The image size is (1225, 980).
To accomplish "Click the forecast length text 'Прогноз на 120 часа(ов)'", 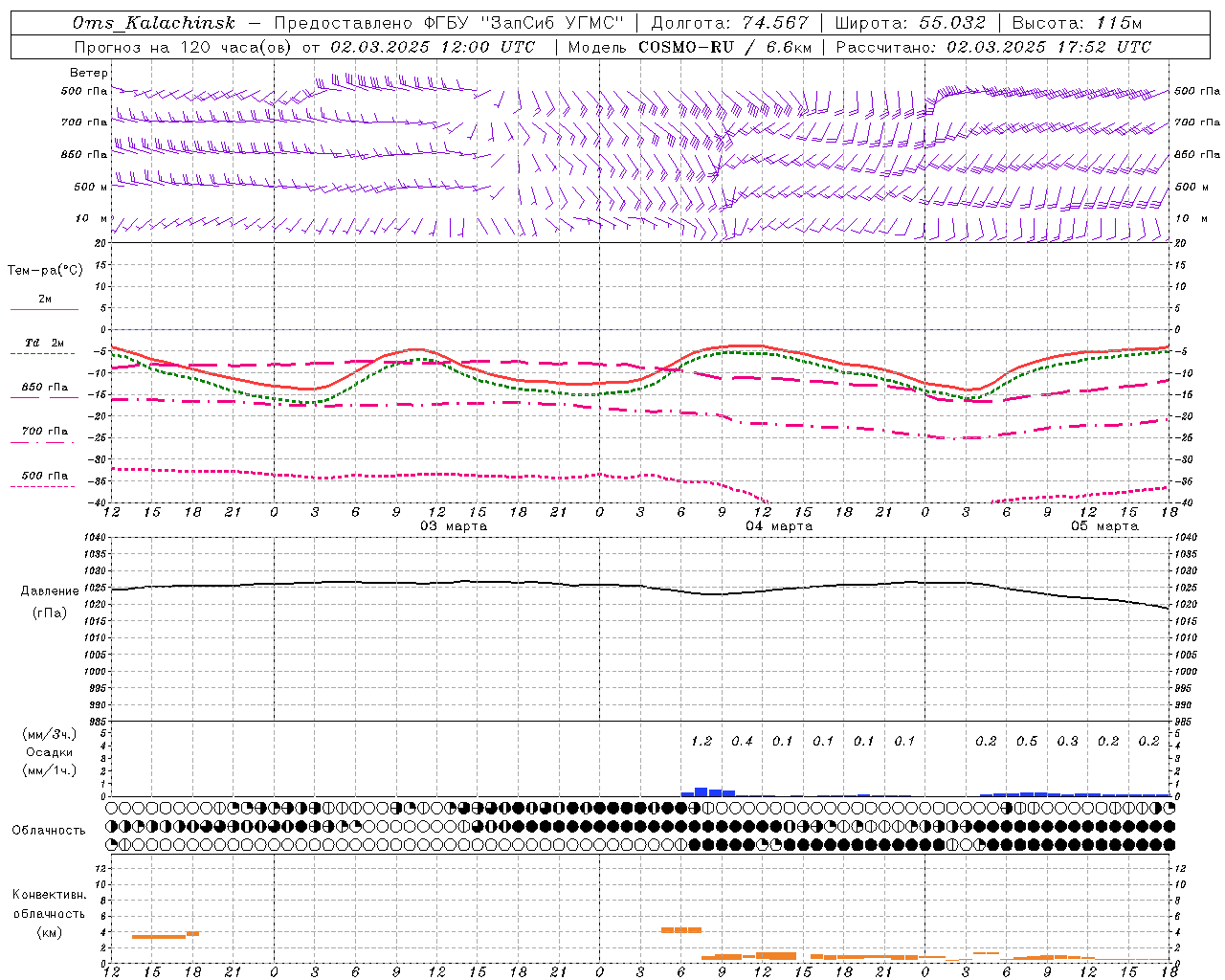I will coord(183,47).
